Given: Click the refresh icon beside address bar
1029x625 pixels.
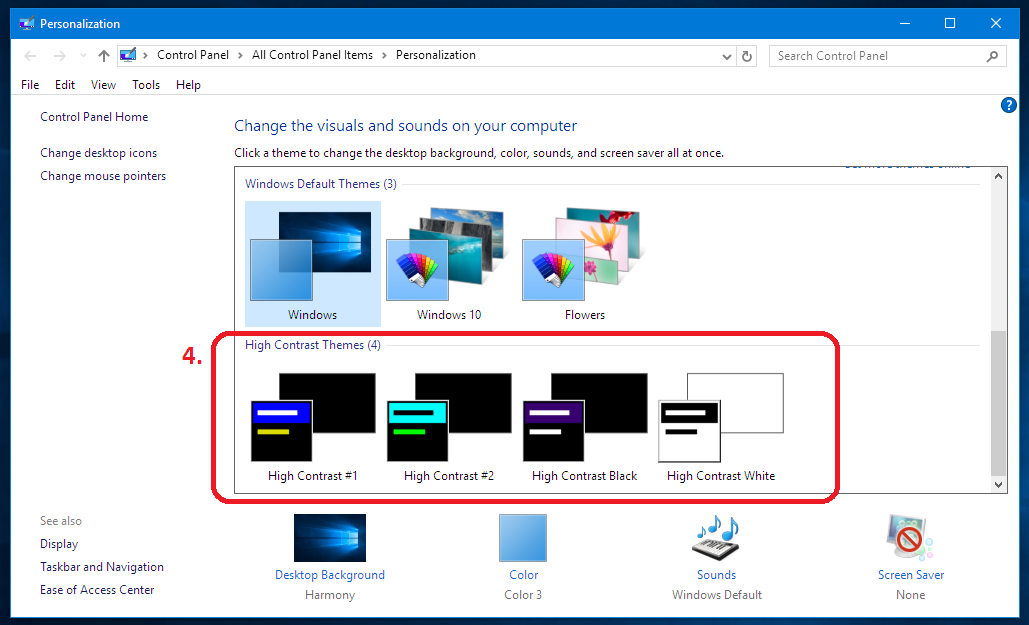Looking at the screenshot, I should 747,55.
